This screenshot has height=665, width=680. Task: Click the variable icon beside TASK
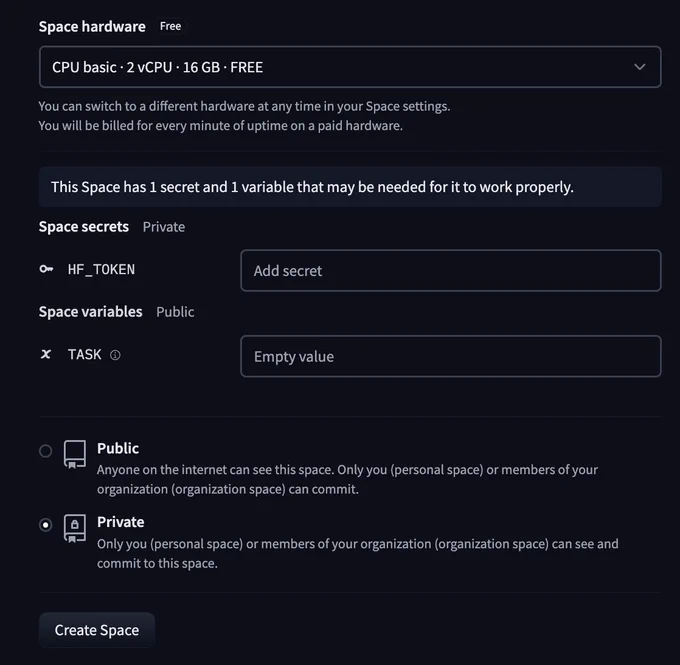click(46, 354)
